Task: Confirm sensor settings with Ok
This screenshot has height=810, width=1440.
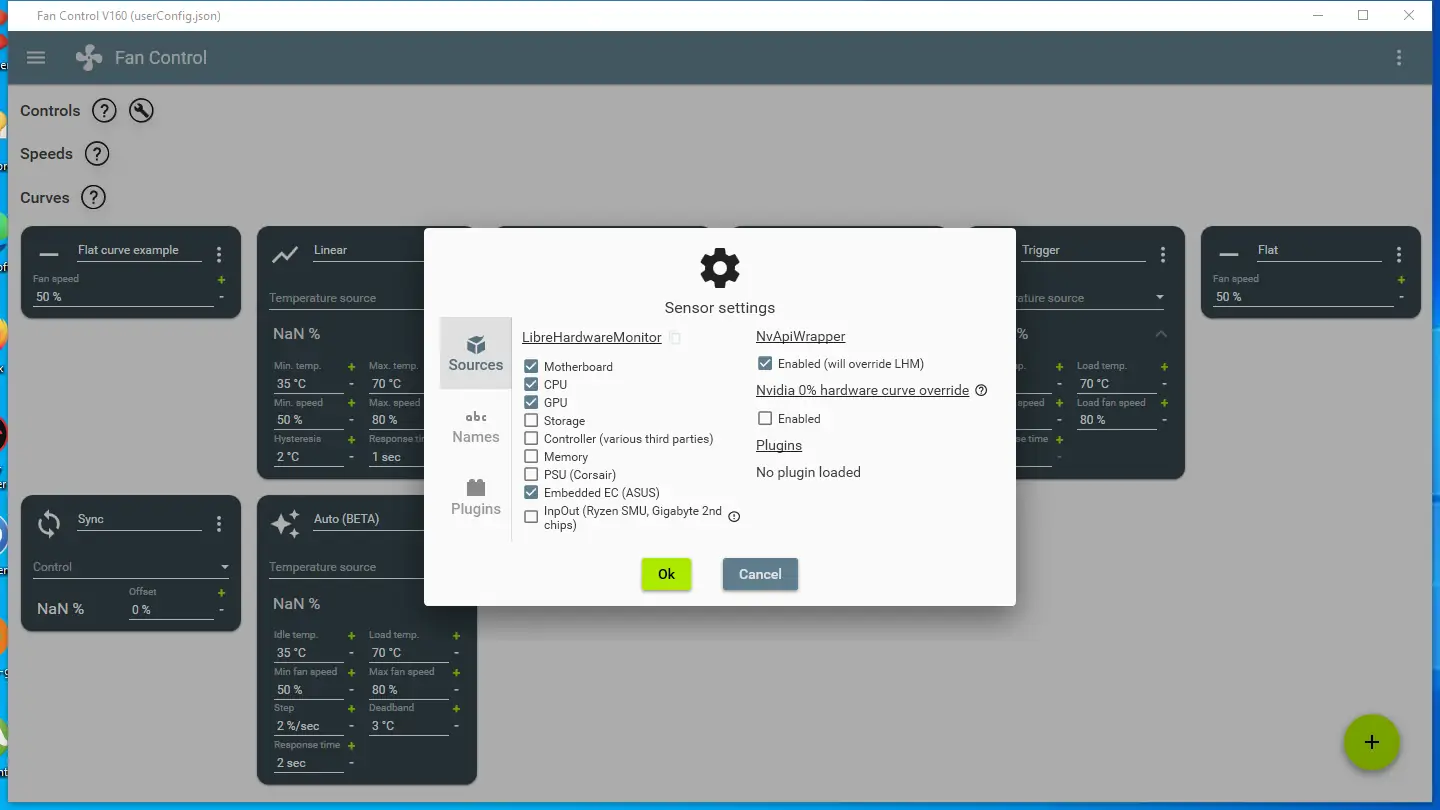Action: tap(667, 574)
